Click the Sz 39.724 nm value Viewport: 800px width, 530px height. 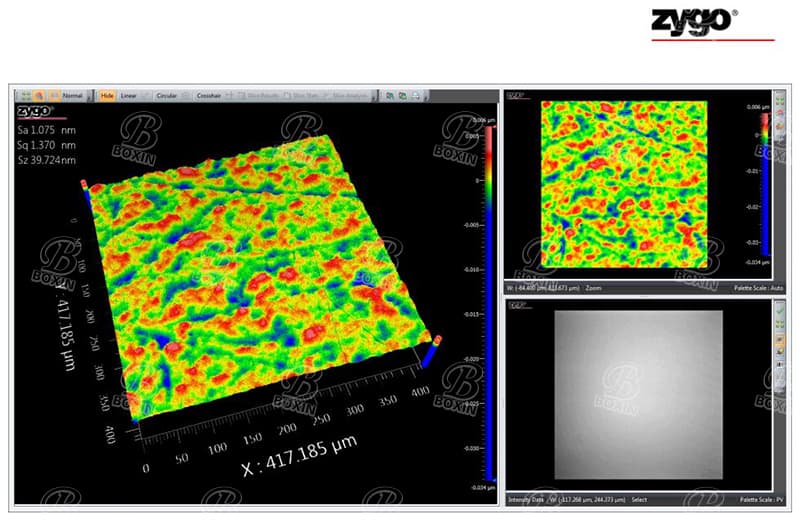pyautogui.click(x=46, y=160)
